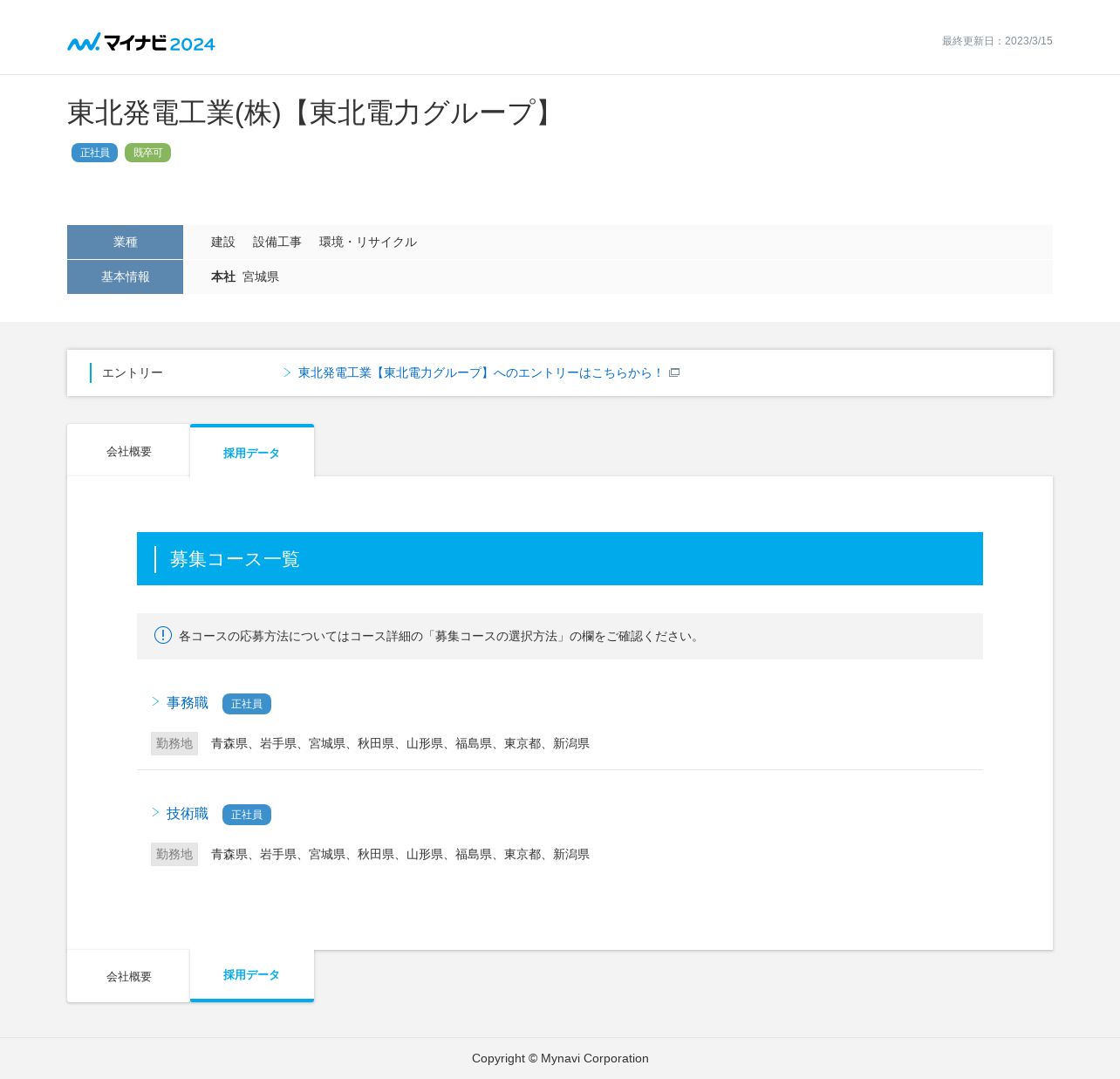Screen dimensions: 1120x1079
Task: Click the chevron arrow before the entry link
Action: 287,372
